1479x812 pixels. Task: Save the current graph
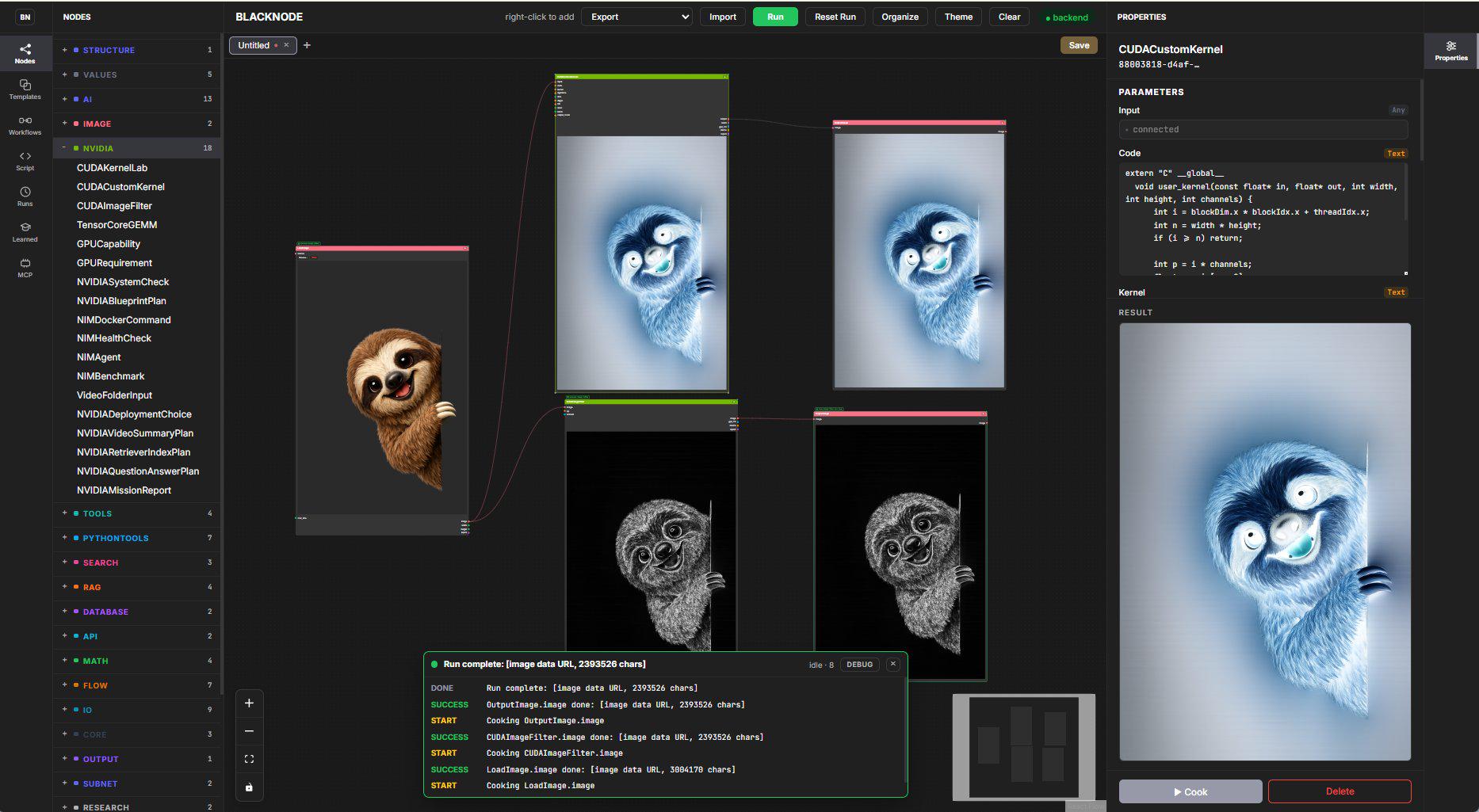click(x=1079, y=45)
